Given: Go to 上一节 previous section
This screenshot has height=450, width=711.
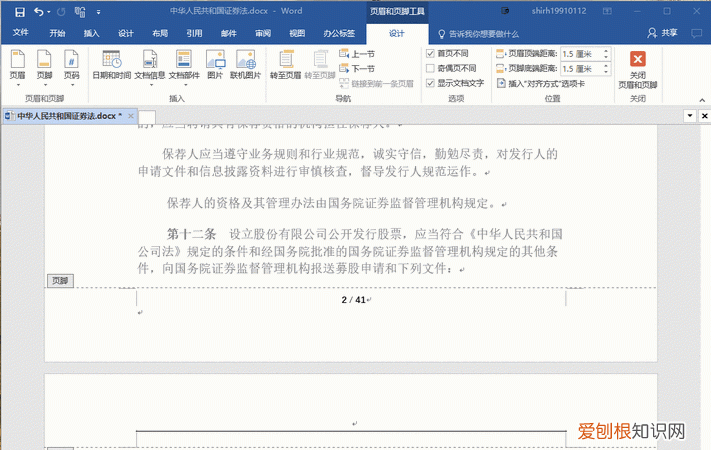Looking at the screenshot, I should 357,54.
